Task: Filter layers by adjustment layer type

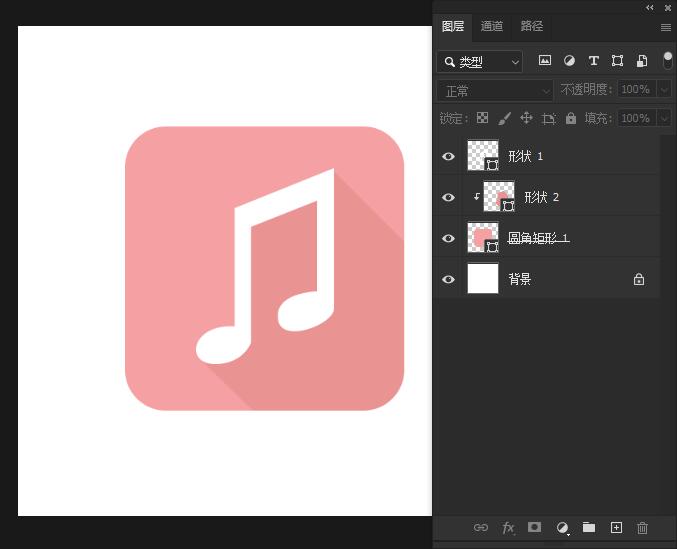Action: tap(569, 60)
